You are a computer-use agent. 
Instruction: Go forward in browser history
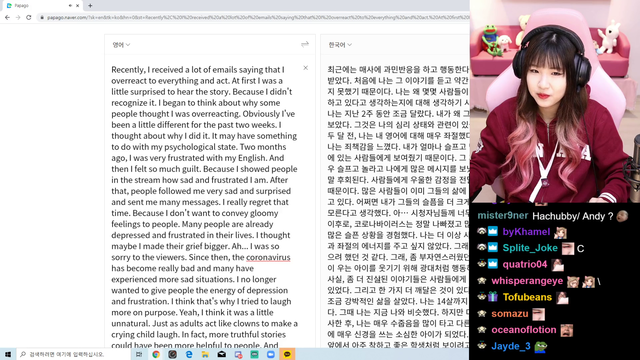(x=18, y=18)
